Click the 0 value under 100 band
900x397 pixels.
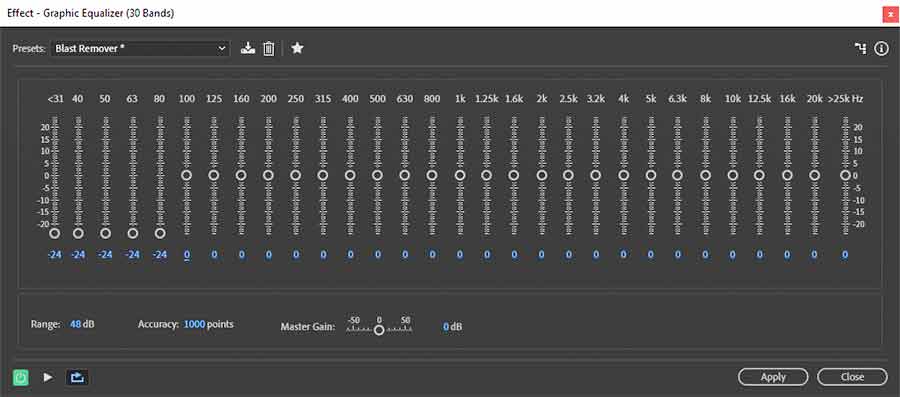[x=187, y=255]
